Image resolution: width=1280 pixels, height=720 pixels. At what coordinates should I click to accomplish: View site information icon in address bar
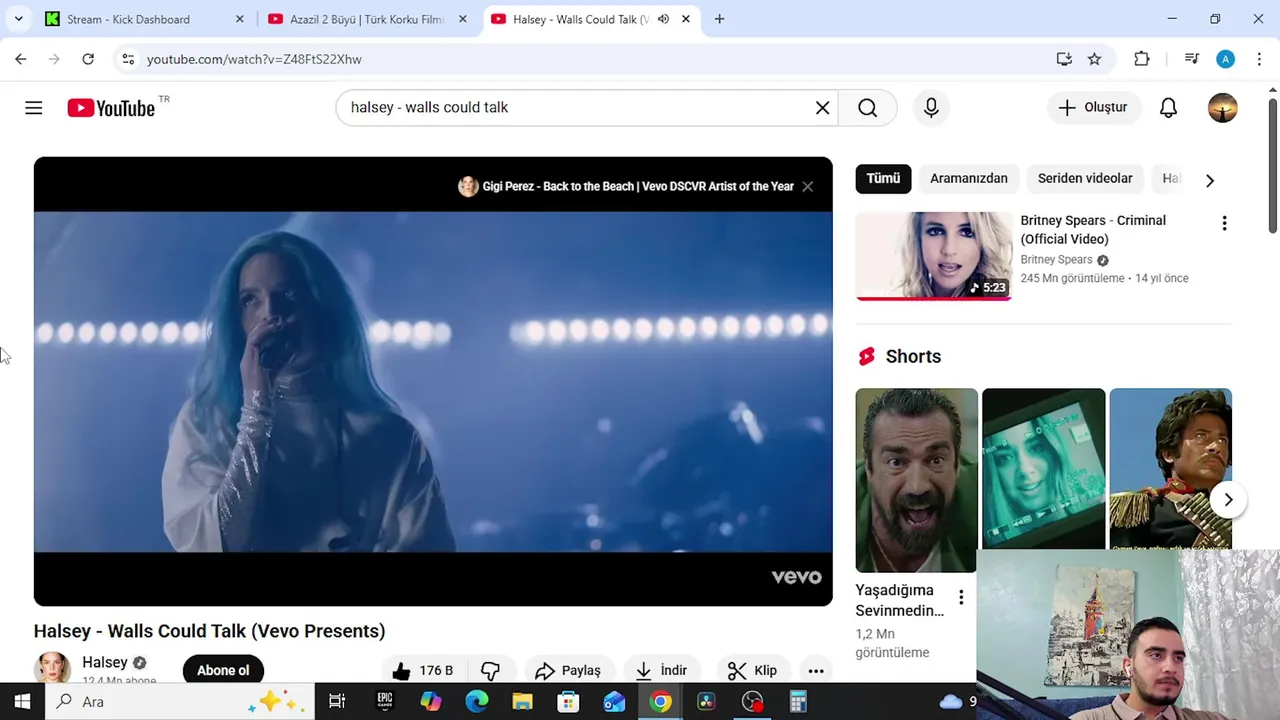point(127,59)
